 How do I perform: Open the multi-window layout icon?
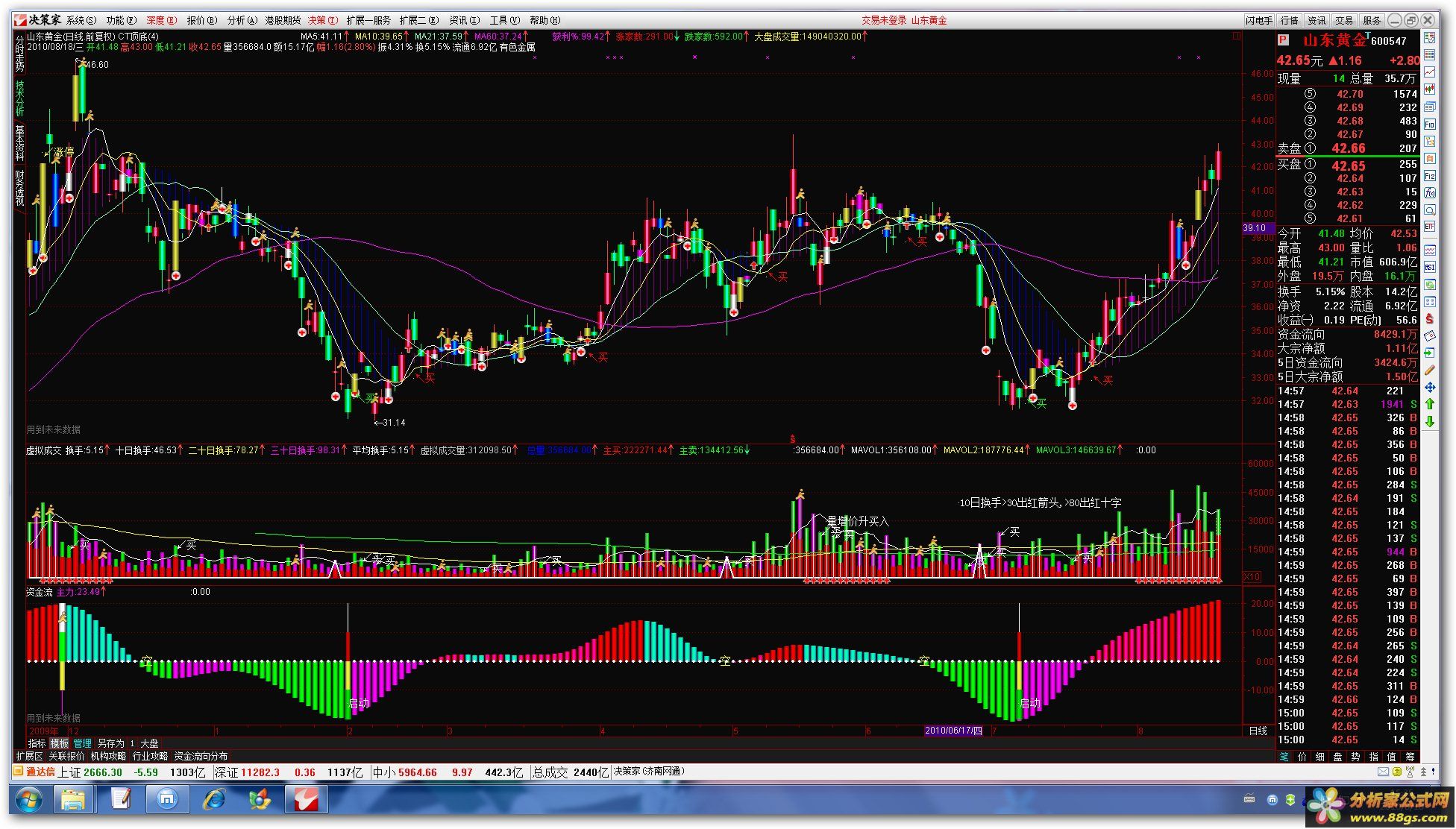click(x=1430, y=106)
